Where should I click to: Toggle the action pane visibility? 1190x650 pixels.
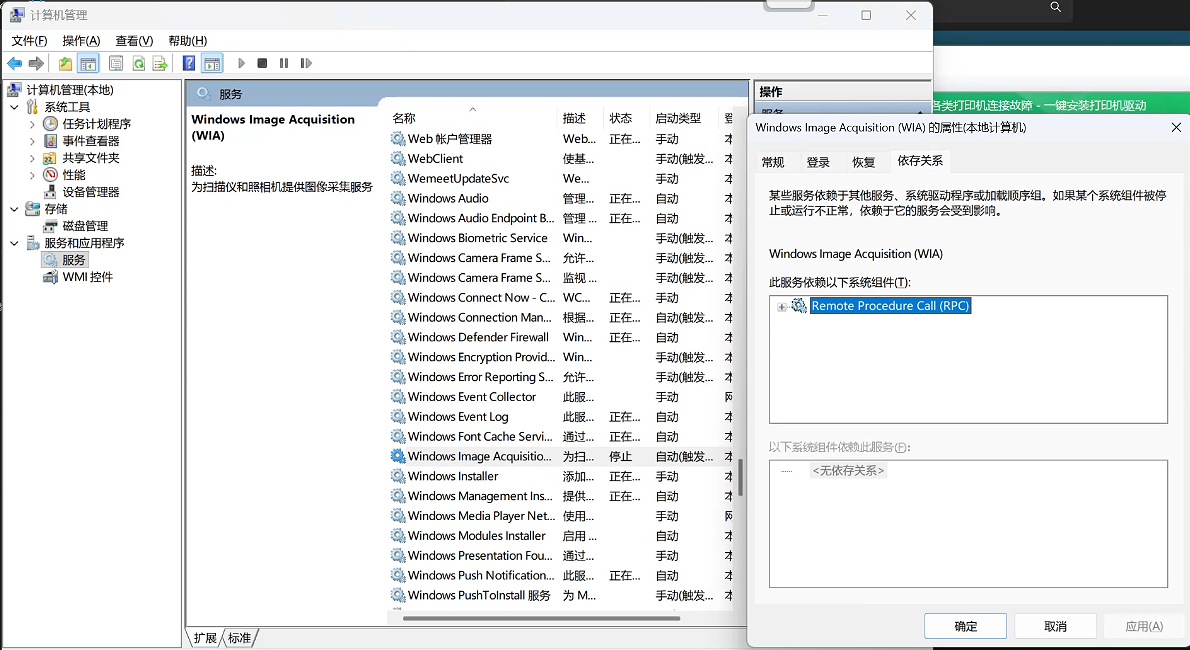(211, 62)
